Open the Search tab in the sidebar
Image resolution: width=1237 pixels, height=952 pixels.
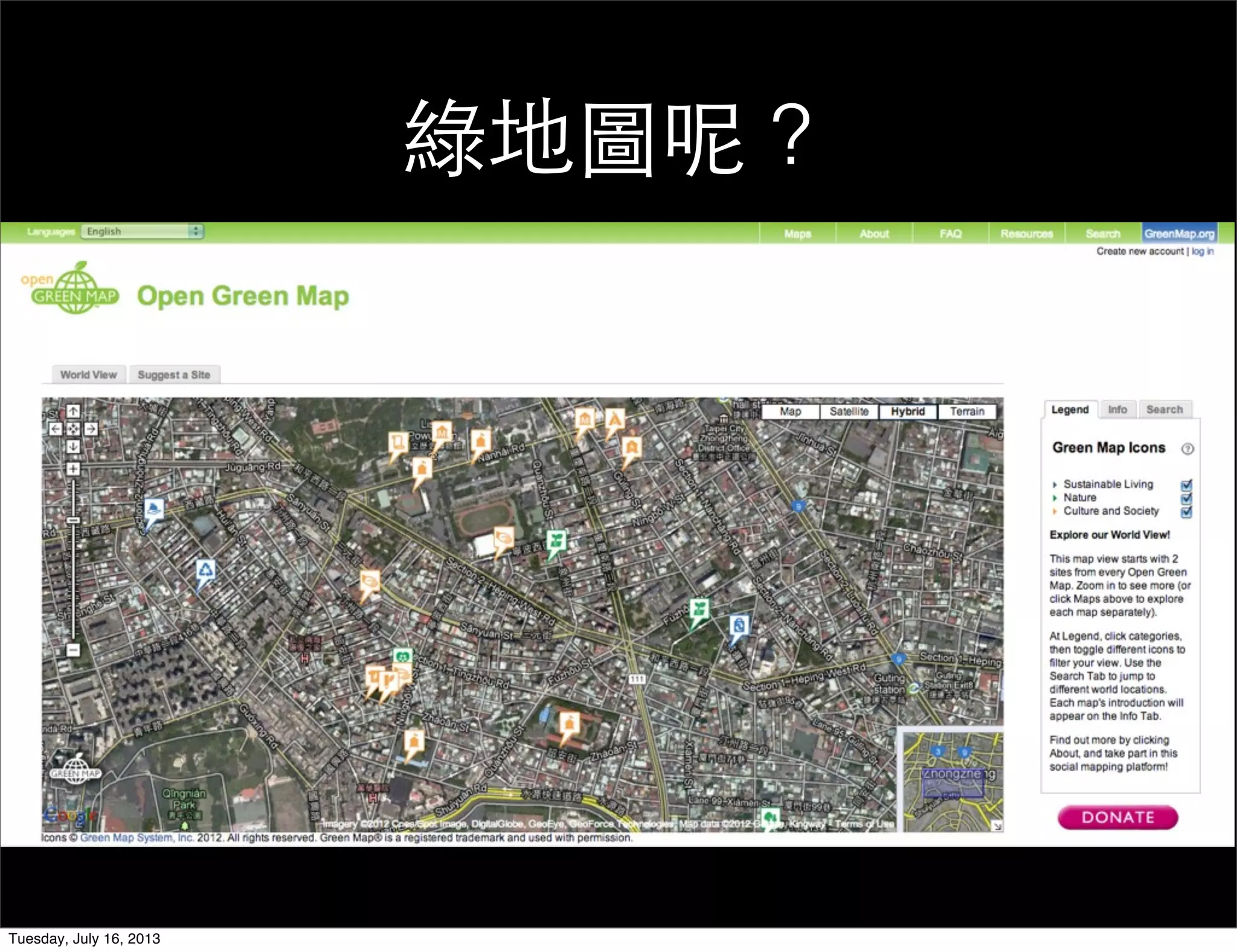1165,410
